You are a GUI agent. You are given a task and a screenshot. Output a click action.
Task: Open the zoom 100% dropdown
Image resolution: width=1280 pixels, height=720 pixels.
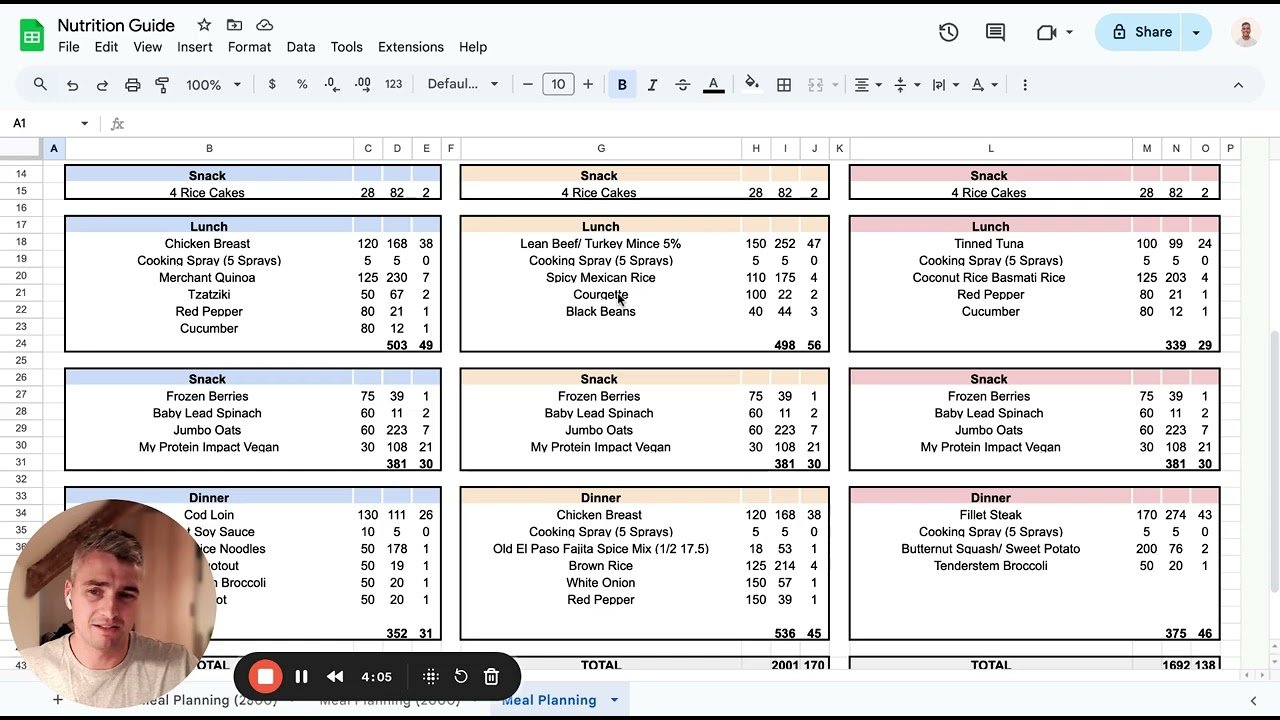tap(213, 85)
